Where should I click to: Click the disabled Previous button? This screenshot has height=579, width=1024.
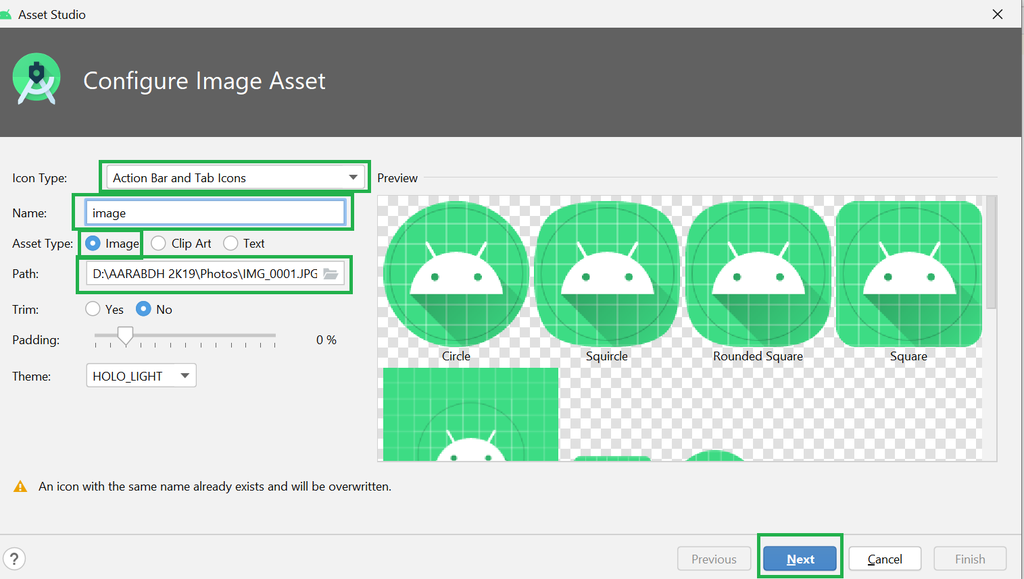[714, 559]
